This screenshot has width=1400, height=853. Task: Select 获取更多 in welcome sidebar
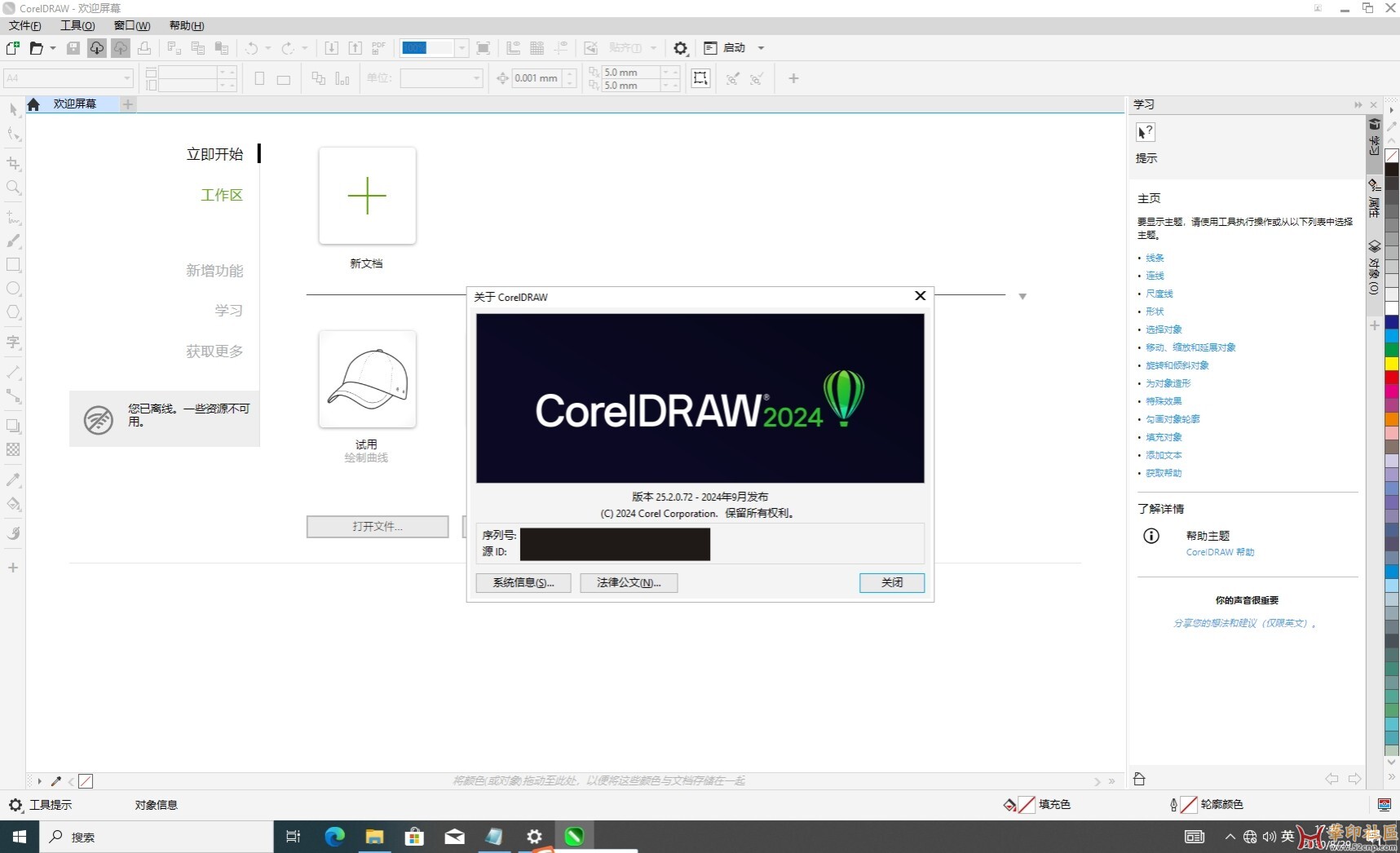click(x=214, y=351)
